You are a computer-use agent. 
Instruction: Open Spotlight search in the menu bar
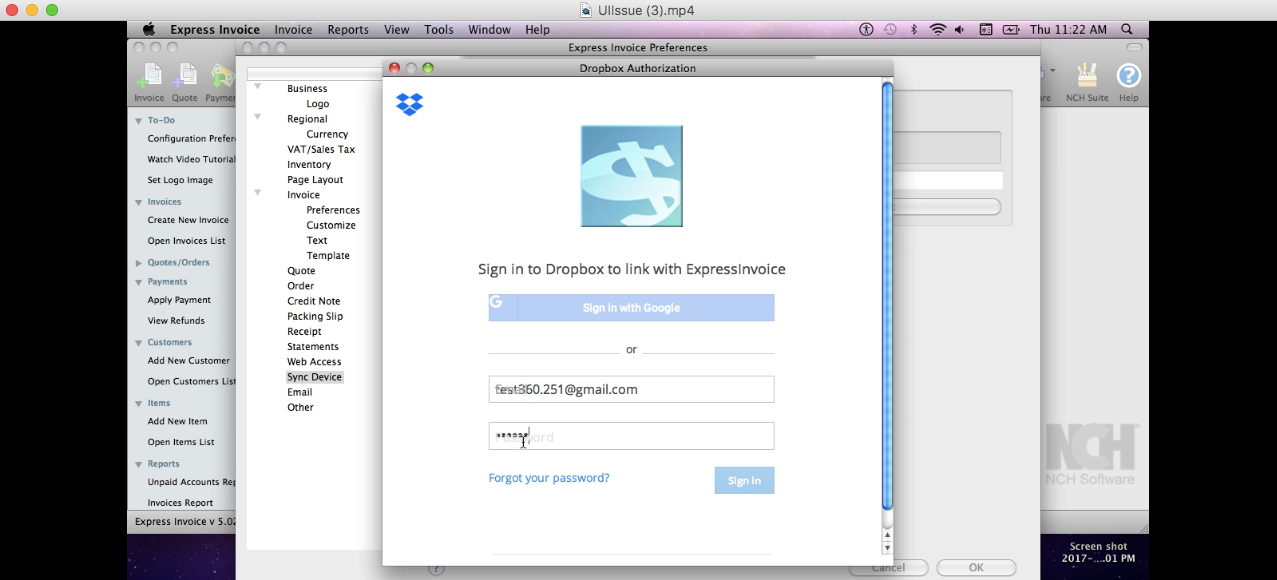coord(1127,30)
